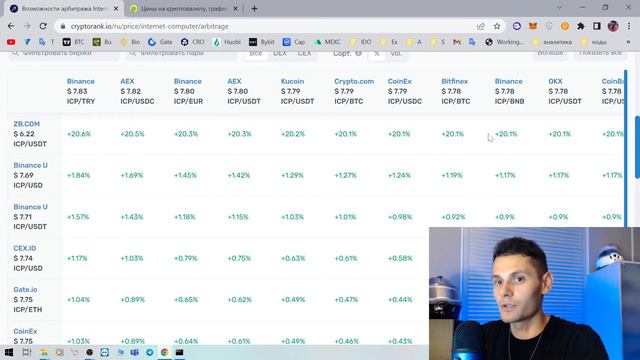
Task: Open the OKX column header link
Action: (x=555, y=81)
